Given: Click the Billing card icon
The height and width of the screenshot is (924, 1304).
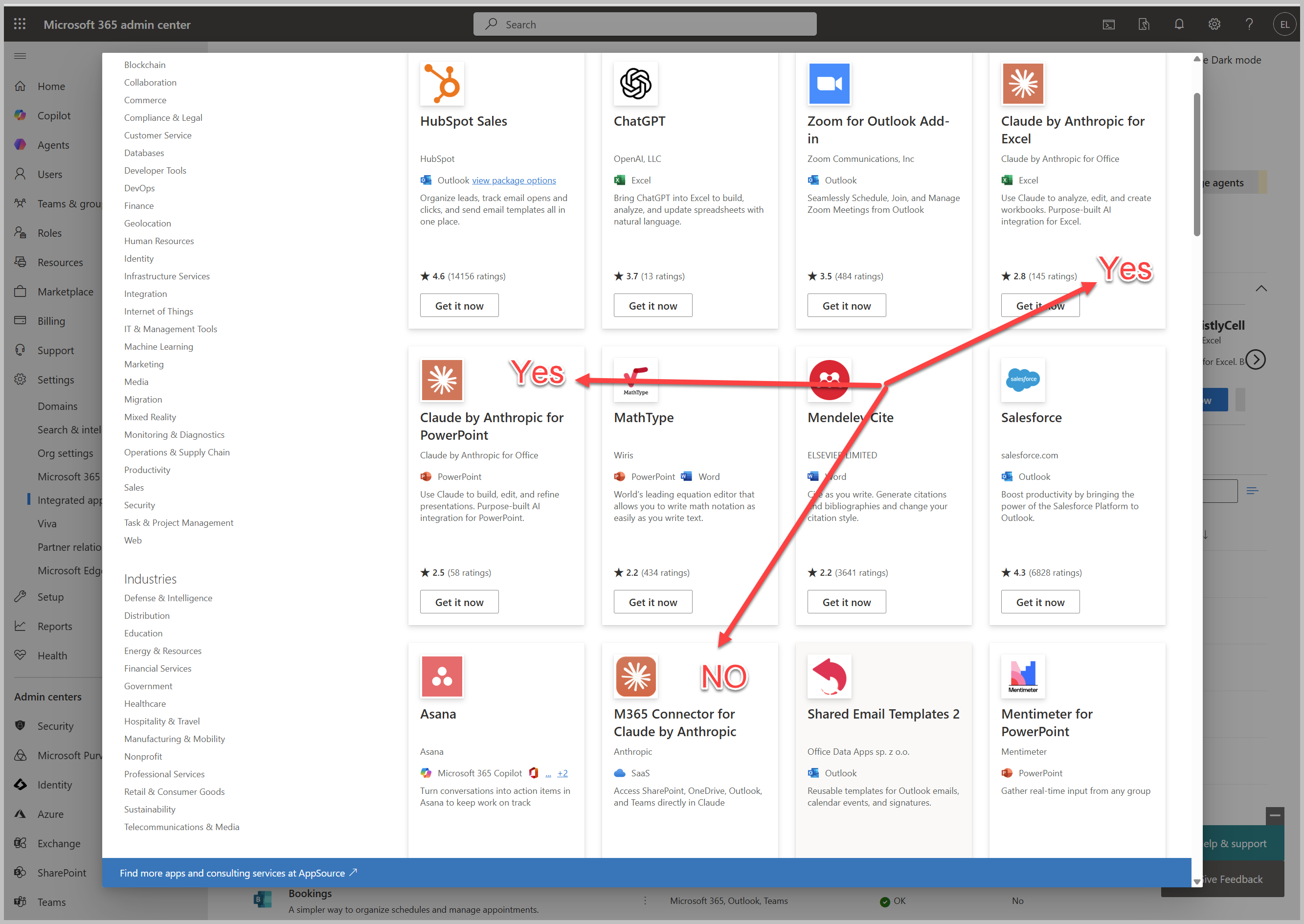Looking at the screenshot, I should tap(21, 320).
